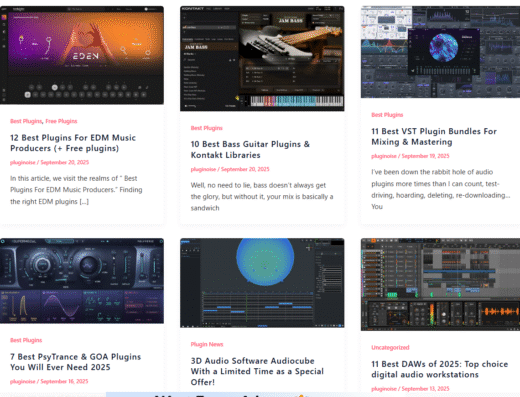Click 'Best Plugins' category above VST Bundles article
Viewport: 520px width, 397px height.
387,115
